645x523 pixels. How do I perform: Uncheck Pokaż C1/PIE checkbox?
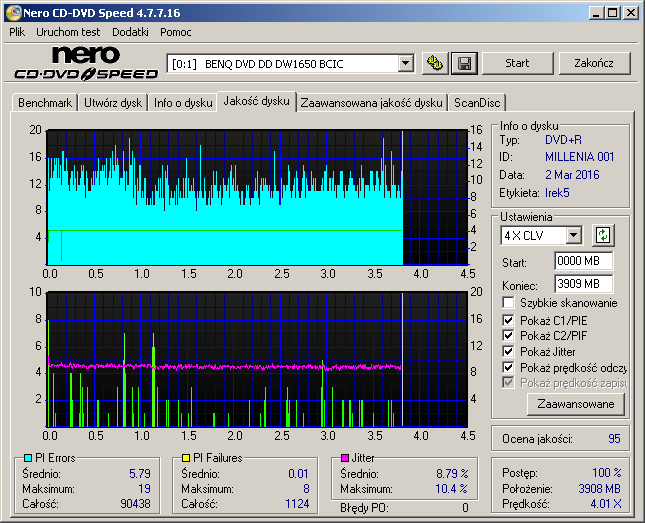[508, 320]
